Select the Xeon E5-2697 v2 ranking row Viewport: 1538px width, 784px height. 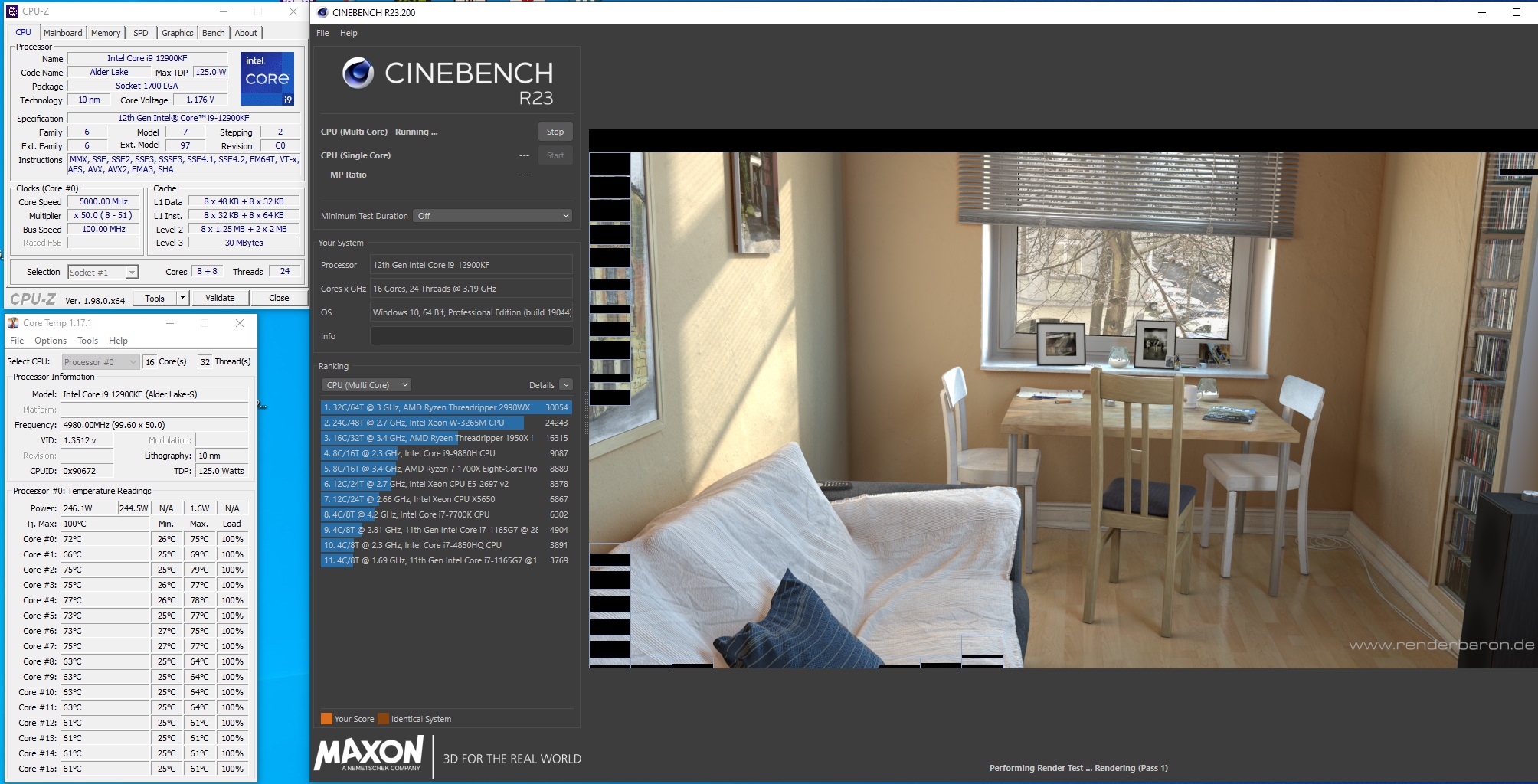(446, 484)
